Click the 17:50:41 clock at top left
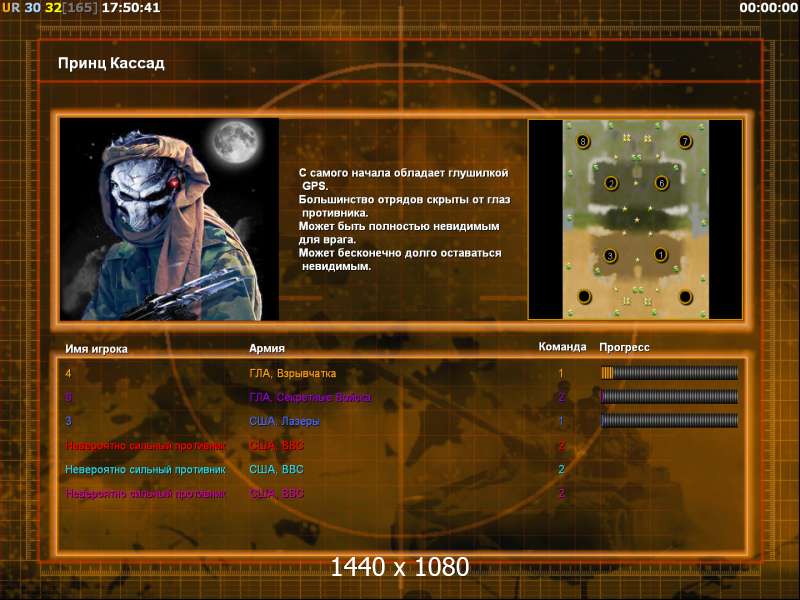The width and height of the screenshot is (800, 600). coord(131,8)
